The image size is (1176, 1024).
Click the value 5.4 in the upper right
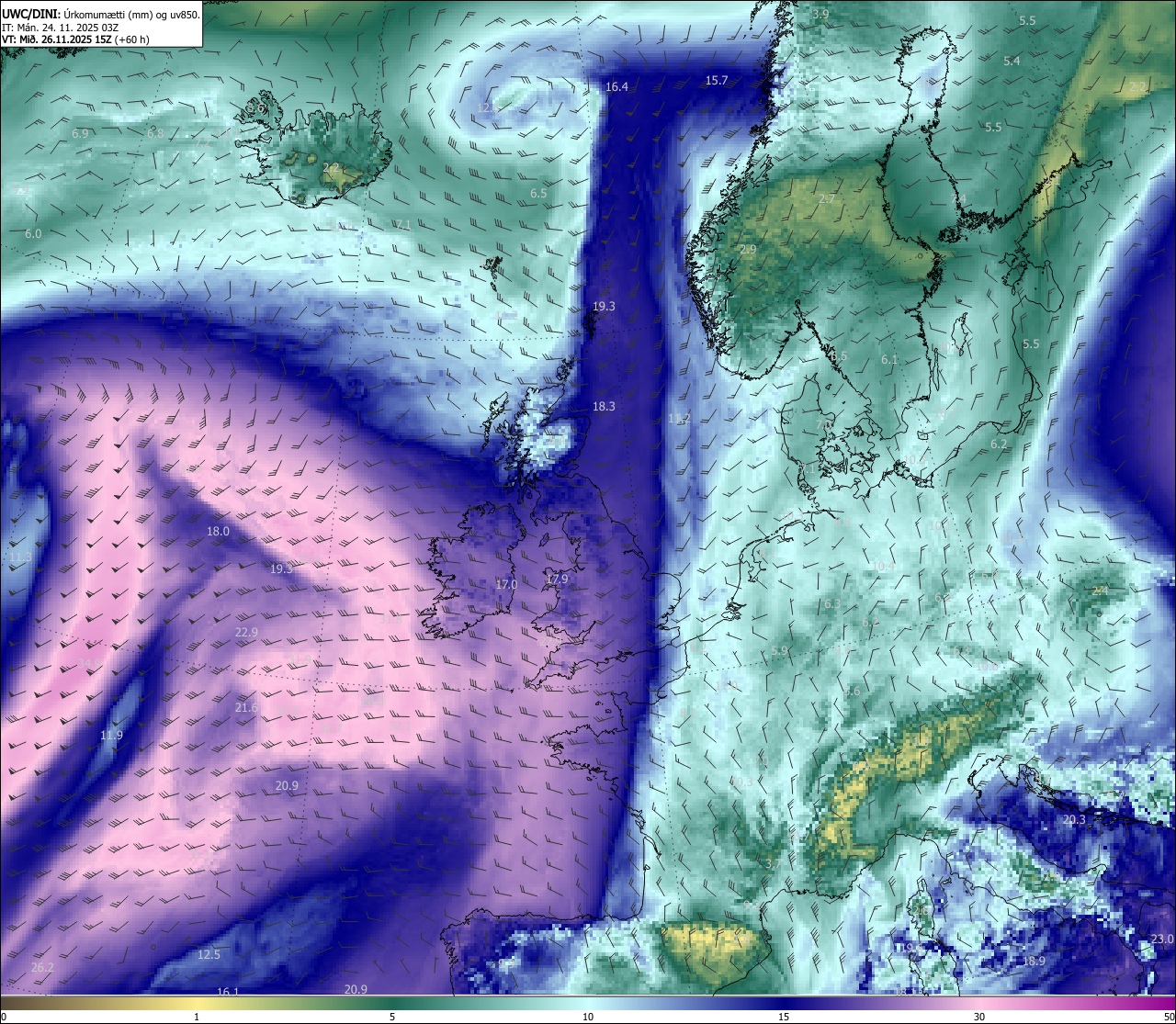point(1012,61)
